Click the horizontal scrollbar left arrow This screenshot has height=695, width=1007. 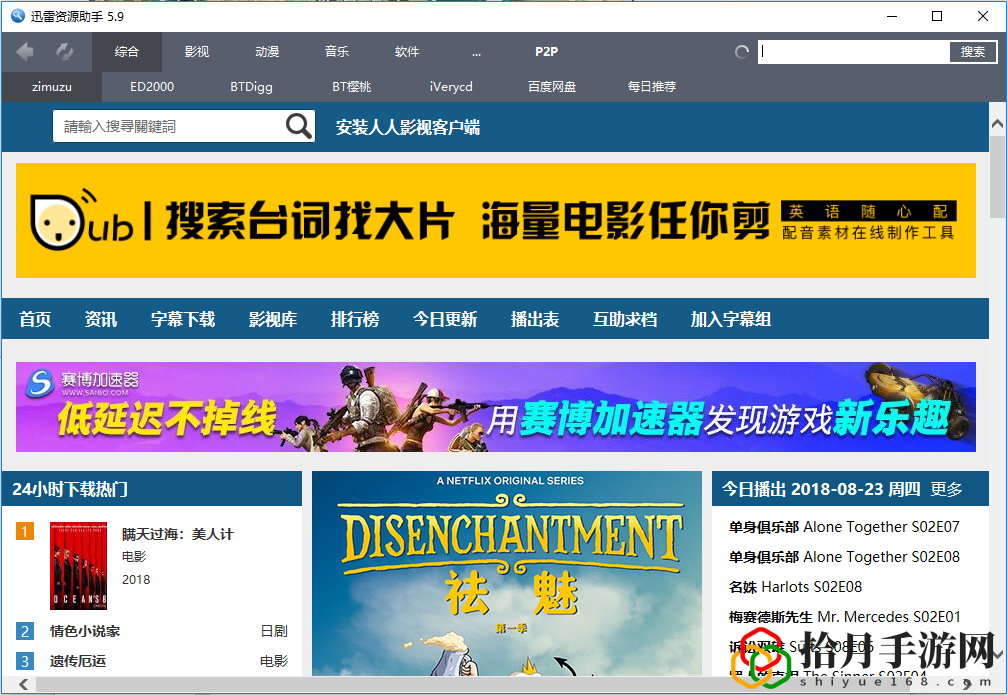pyautogui.click(x=24, y=685)
